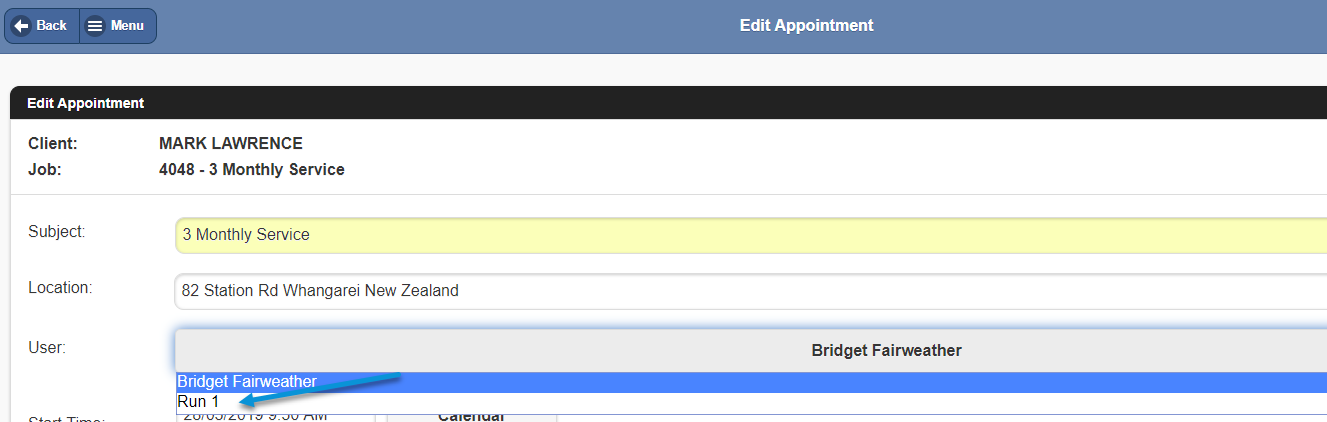Click into the yellow Subject field
Image resolution: width=1327 pixels, height=422 pixels.
click(750, 235)
